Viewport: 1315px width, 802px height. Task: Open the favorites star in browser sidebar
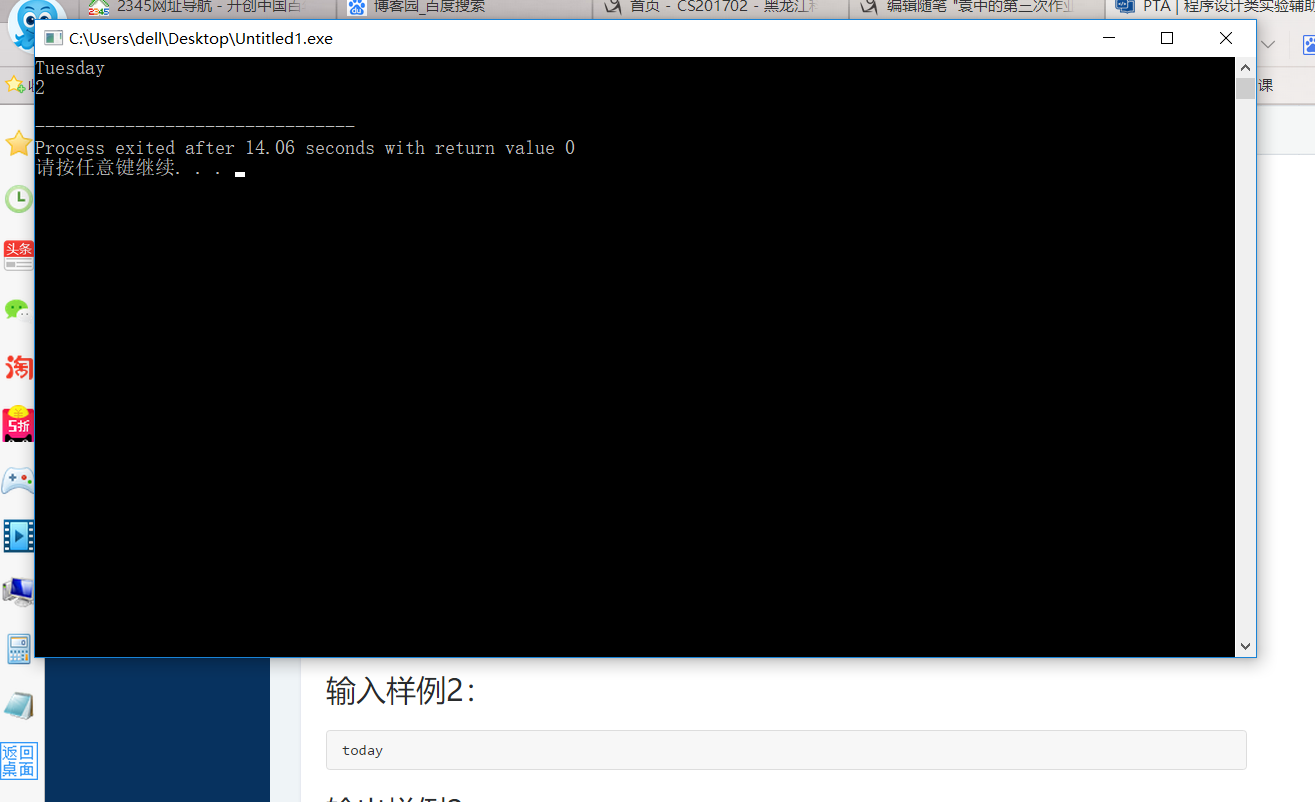18,143
